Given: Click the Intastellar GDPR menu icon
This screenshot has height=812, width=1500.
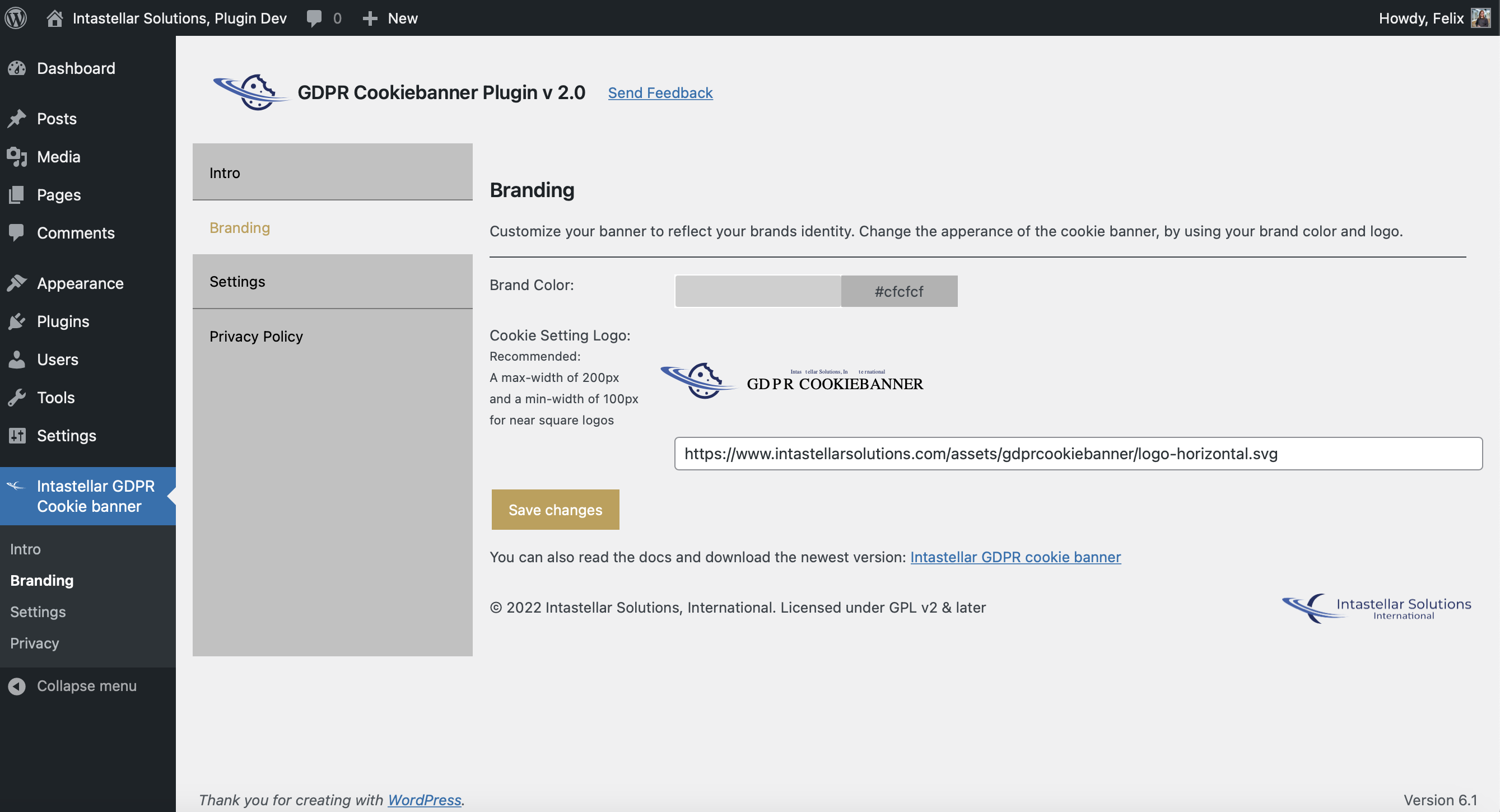Looking at the screenshot, I should (x=16, y=486).
